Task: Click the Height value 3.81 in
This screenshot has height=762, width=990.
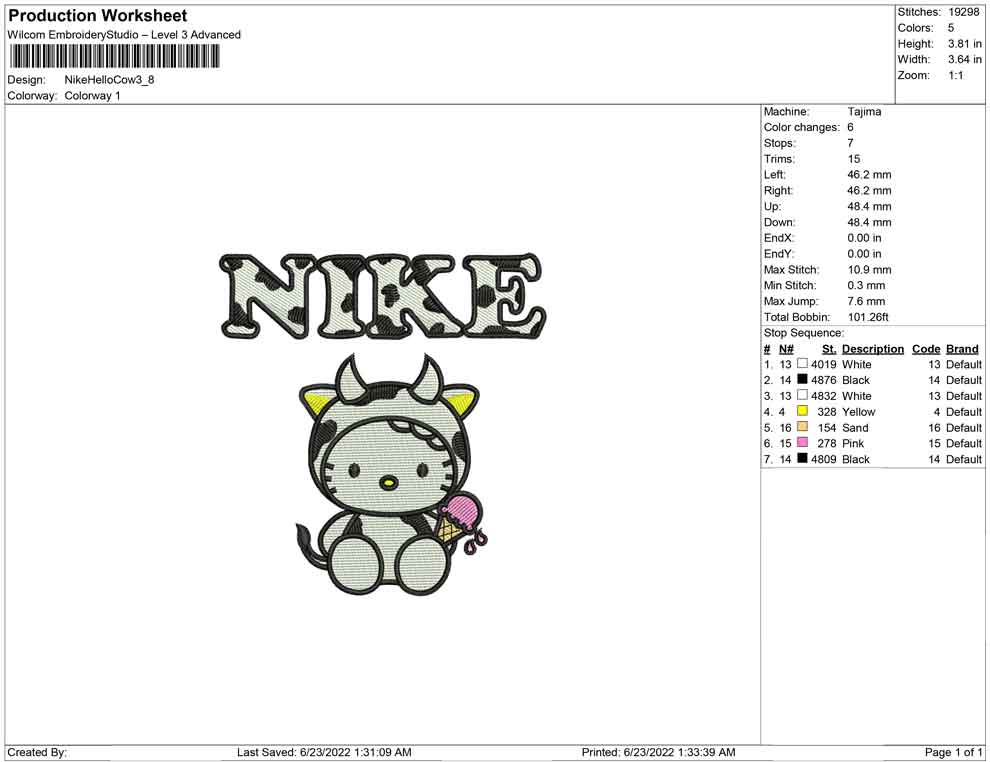Action: pyautogui.click(x=964, y=44)
